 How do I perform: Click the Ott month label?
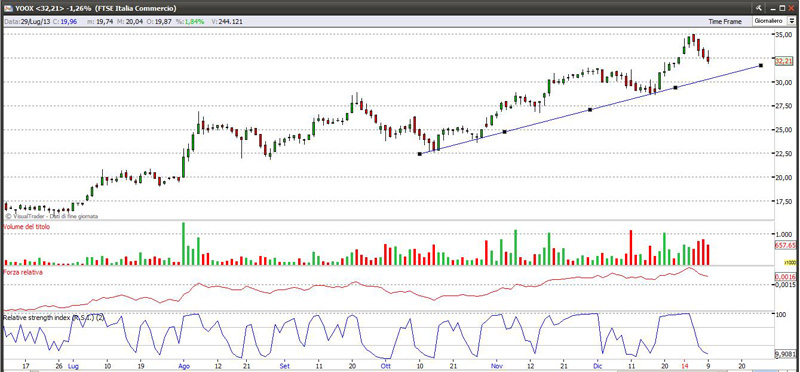(385, 366)
